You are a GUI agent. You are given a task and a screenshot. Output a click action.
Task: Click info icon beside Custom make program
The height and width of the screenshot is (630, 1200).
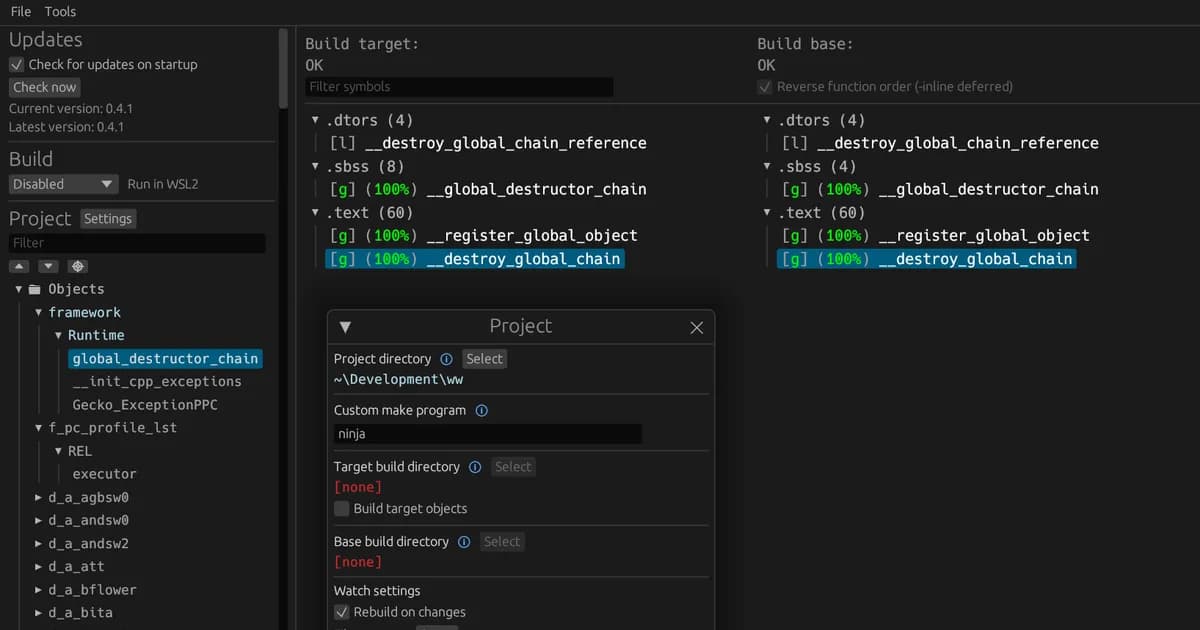pos(482,410)
